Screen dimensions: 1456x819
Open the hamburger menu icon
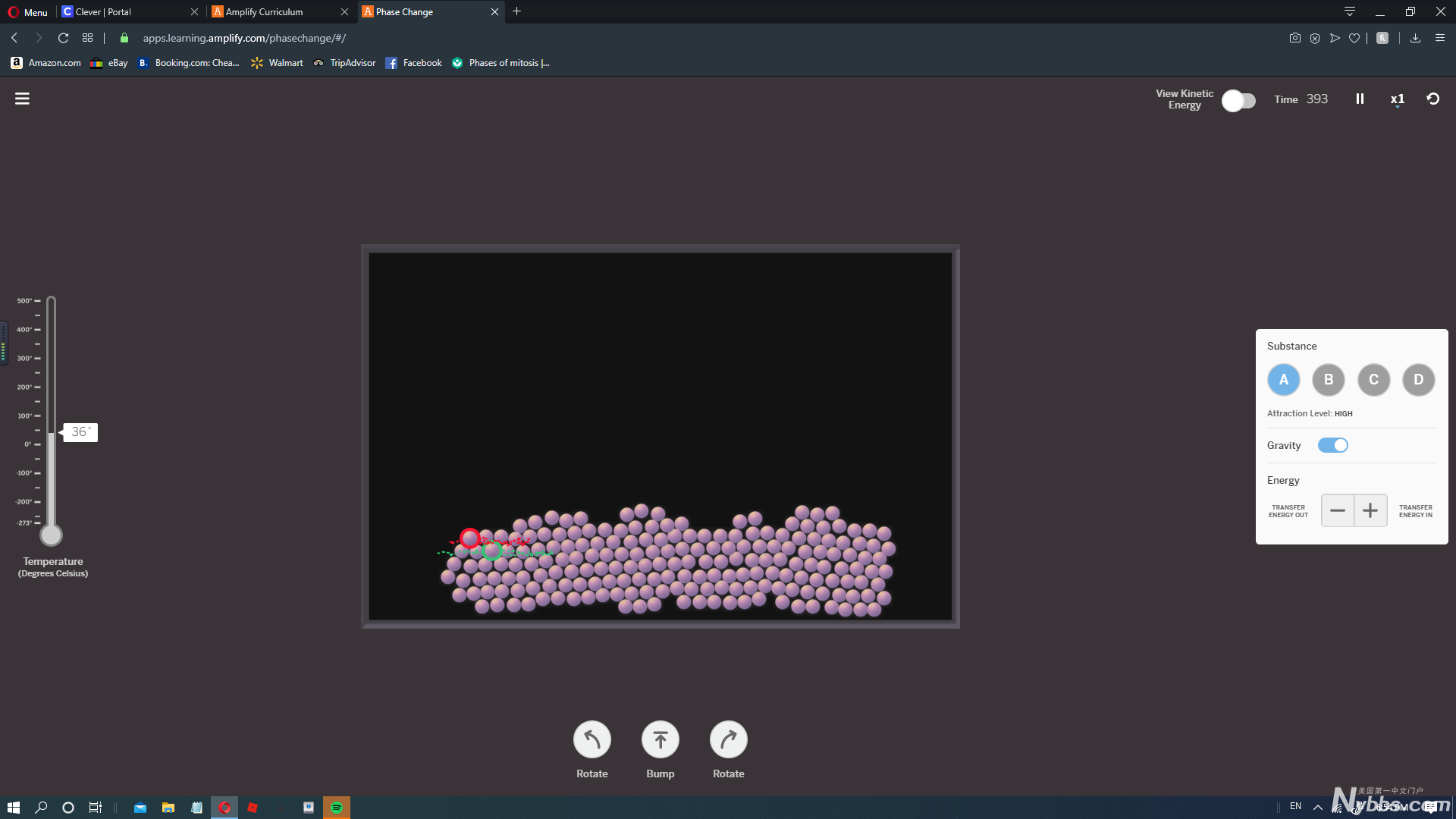22,99
